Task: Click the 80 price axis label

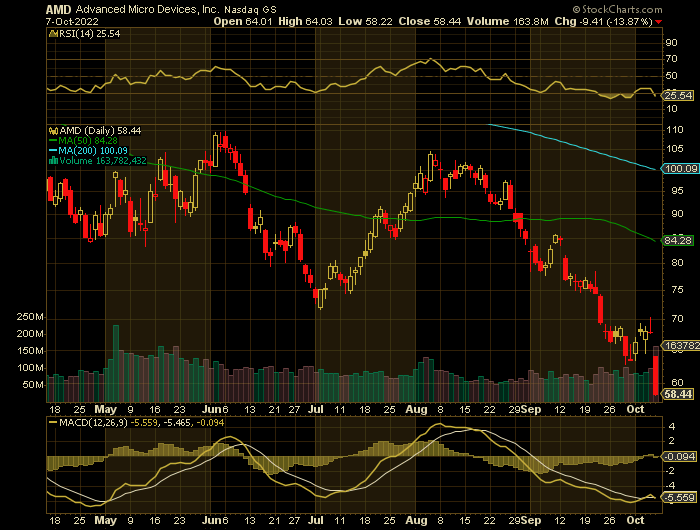Action: [678, 263]
